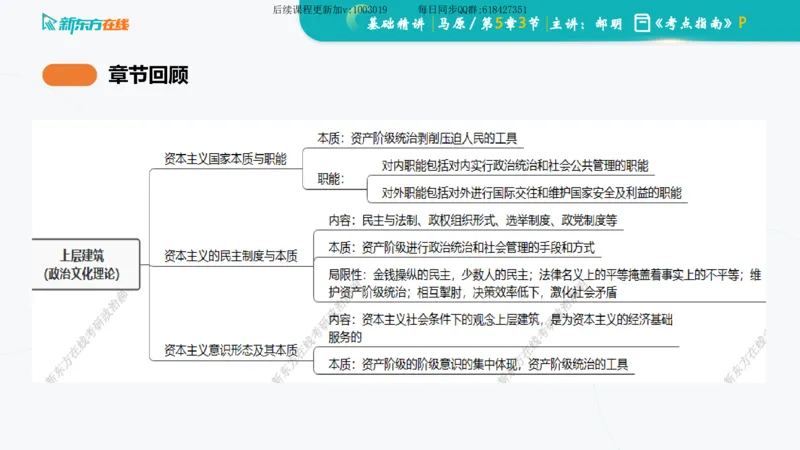This screenshot has width=800, height=450.
Task: Click the 对外职能包括对外进行国际交往 line
Action: (x=531, y=193)
